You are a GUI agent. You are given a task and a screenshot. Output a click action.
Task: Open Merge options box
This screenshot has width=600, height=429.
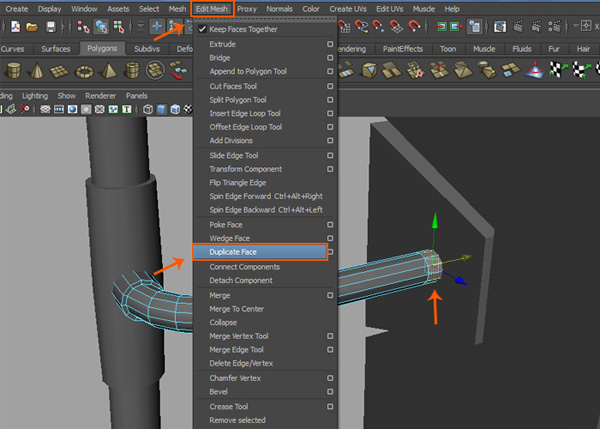click(330, 295)
